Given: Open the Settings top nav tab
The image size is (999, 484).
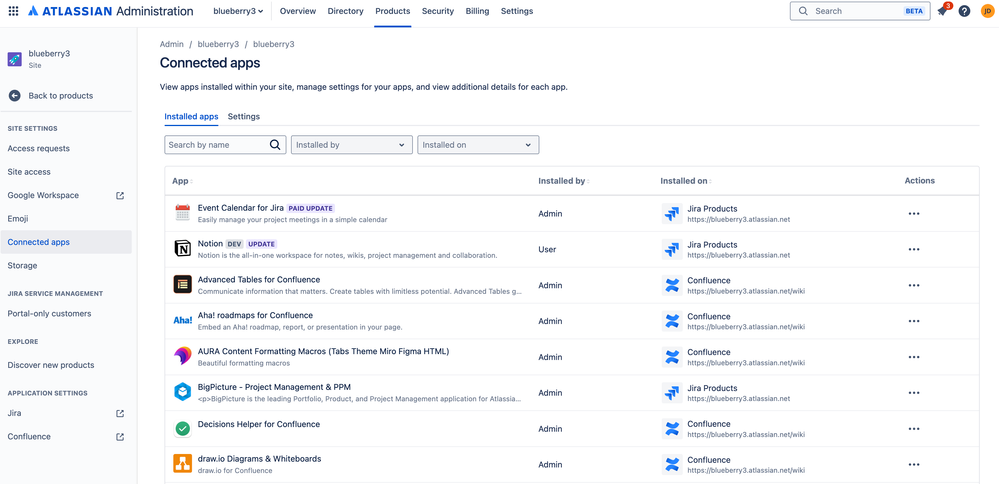Looking at the screenshot, I should tap(517, 11).
